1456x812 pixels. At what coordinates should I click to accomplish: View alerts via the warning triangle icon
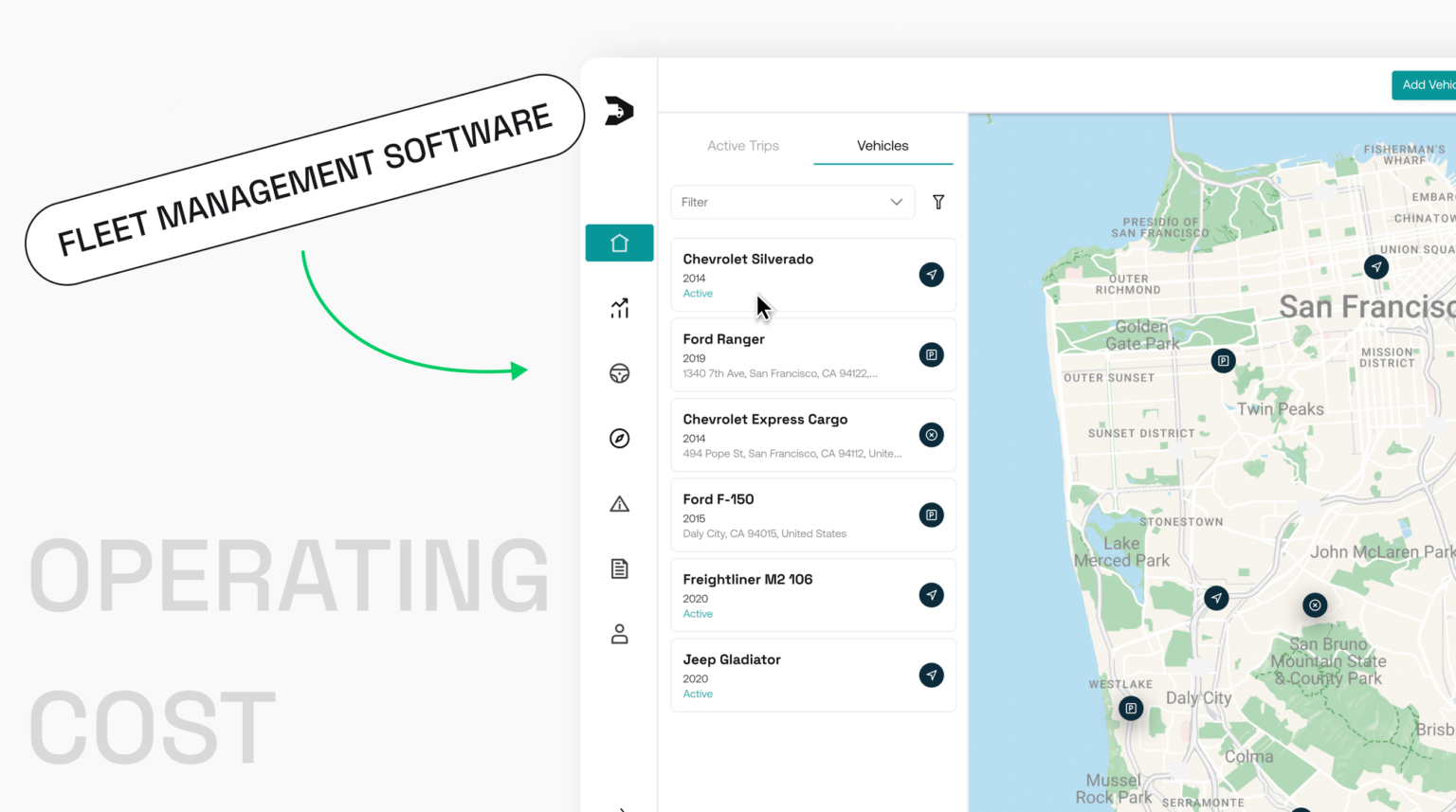(619, 503)
